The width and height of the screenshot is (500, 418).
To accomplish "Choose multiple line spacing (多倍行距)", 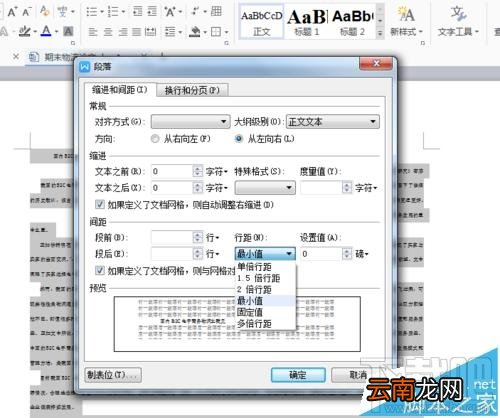I will tap(265, 323).
